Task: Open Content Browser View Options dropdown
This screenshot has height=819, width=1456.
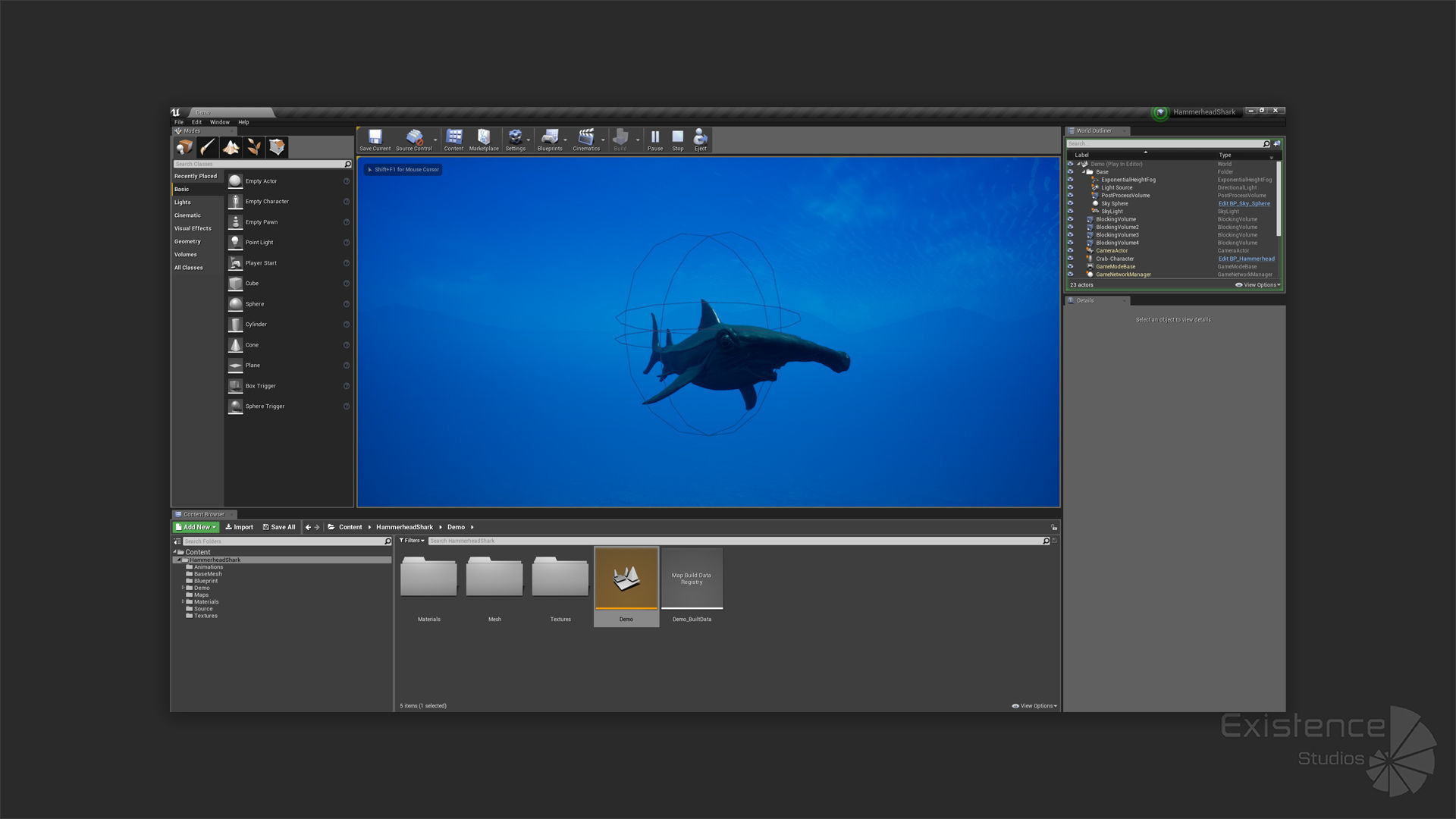Action: coord(1034,706)
